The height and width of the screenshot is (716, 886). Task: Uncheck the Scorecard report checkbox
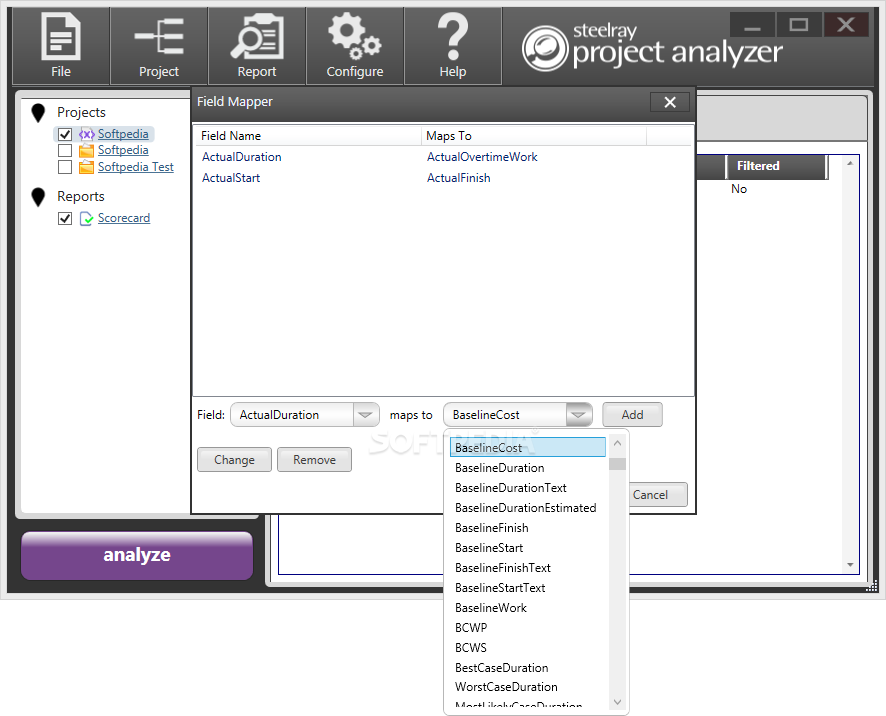(65, 218)
